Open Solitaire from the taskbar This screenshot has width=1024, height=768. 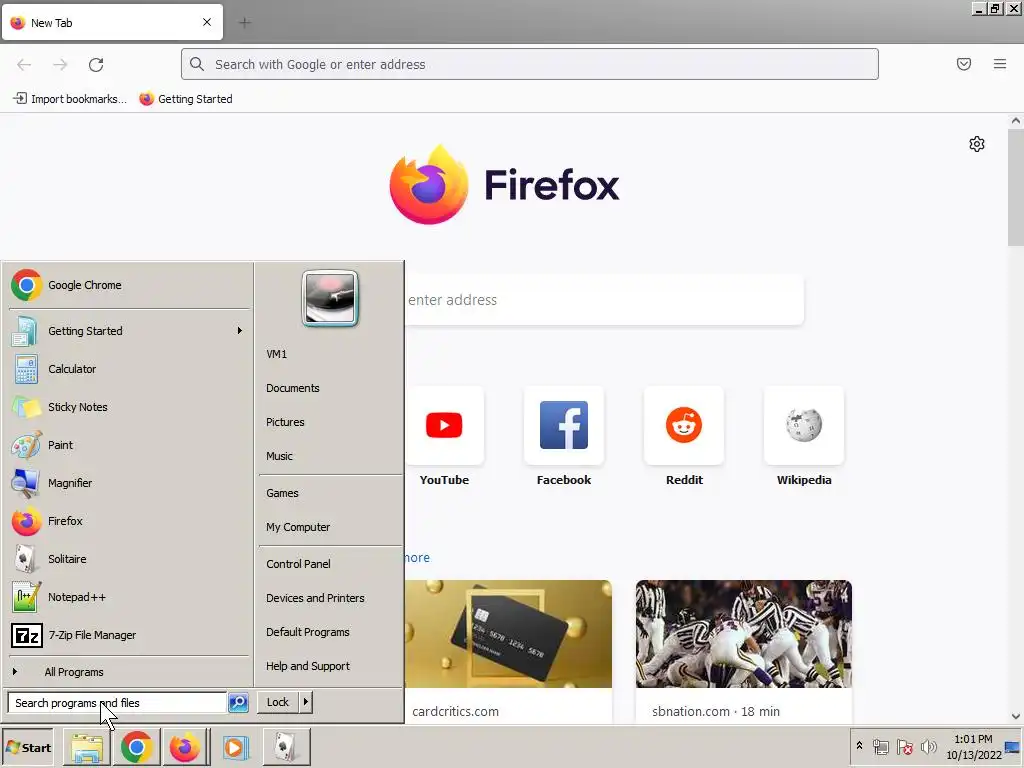(x=285, y=747)
